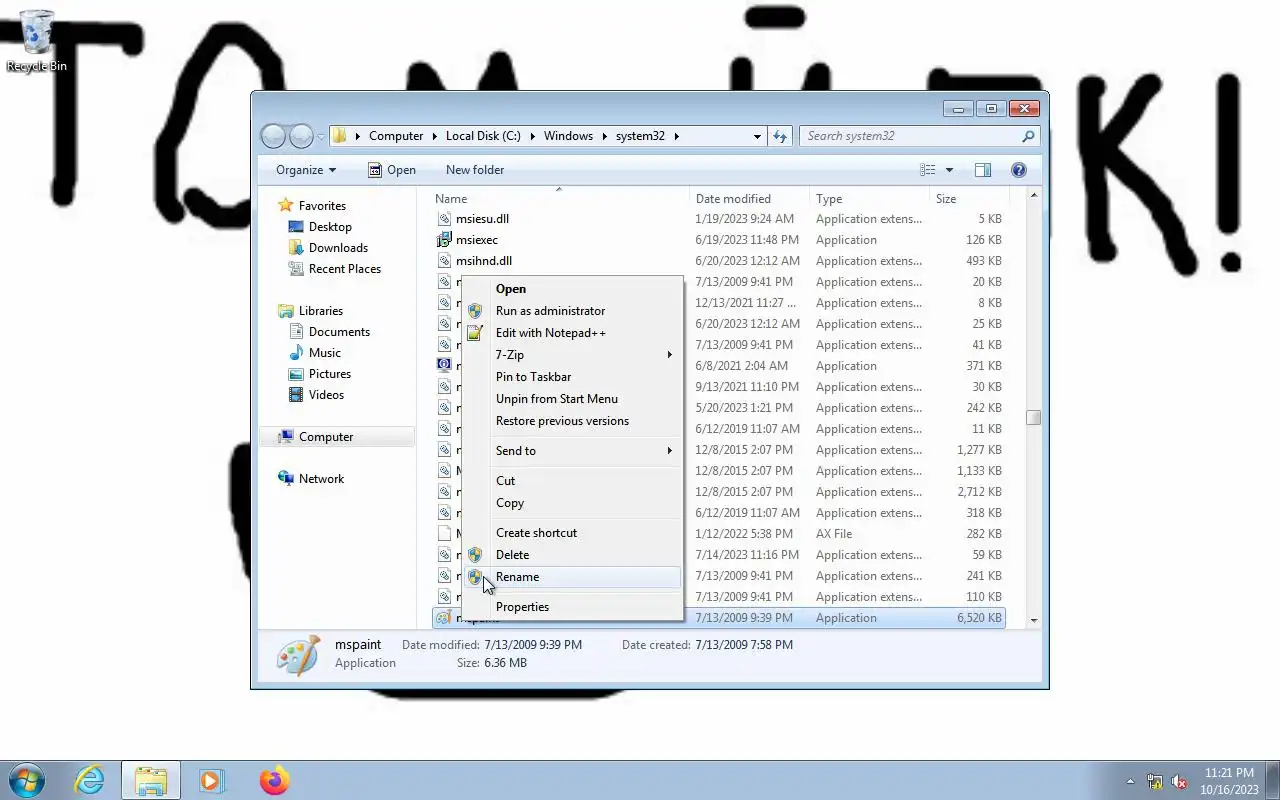Expand arrow after Local Disk (C:) breadcrumb
This screenshot has height=800, width=1280.
[x=532, y=136]
